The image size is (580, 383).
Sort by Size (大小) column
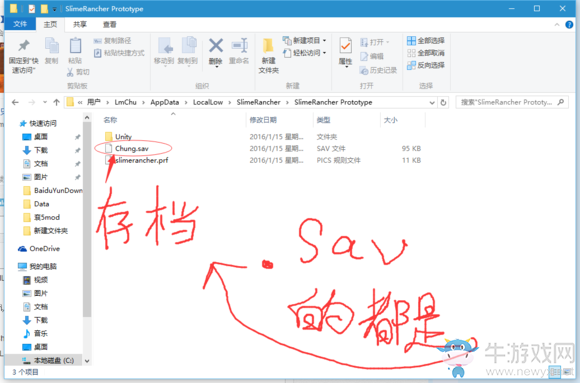tap(391, 120)
